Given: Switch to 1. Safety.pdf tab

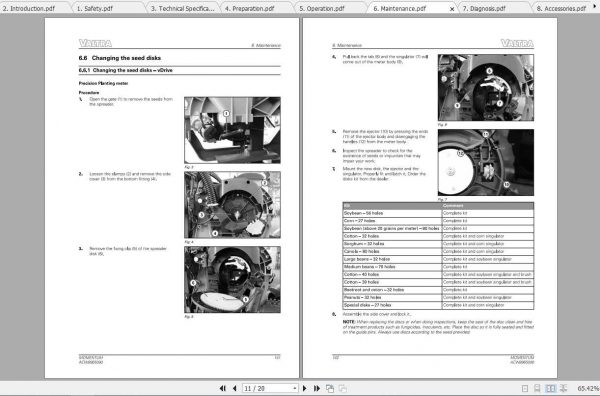Looking at the screenshot, I should (x=95, y=8).
